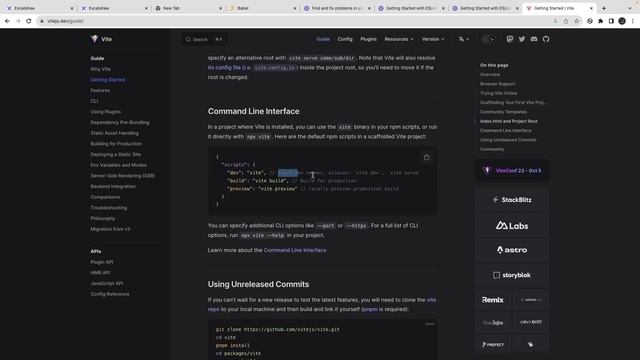640x360 pixels.
Task: Open Philosophy sidebar item
Action: pos(102,218)
